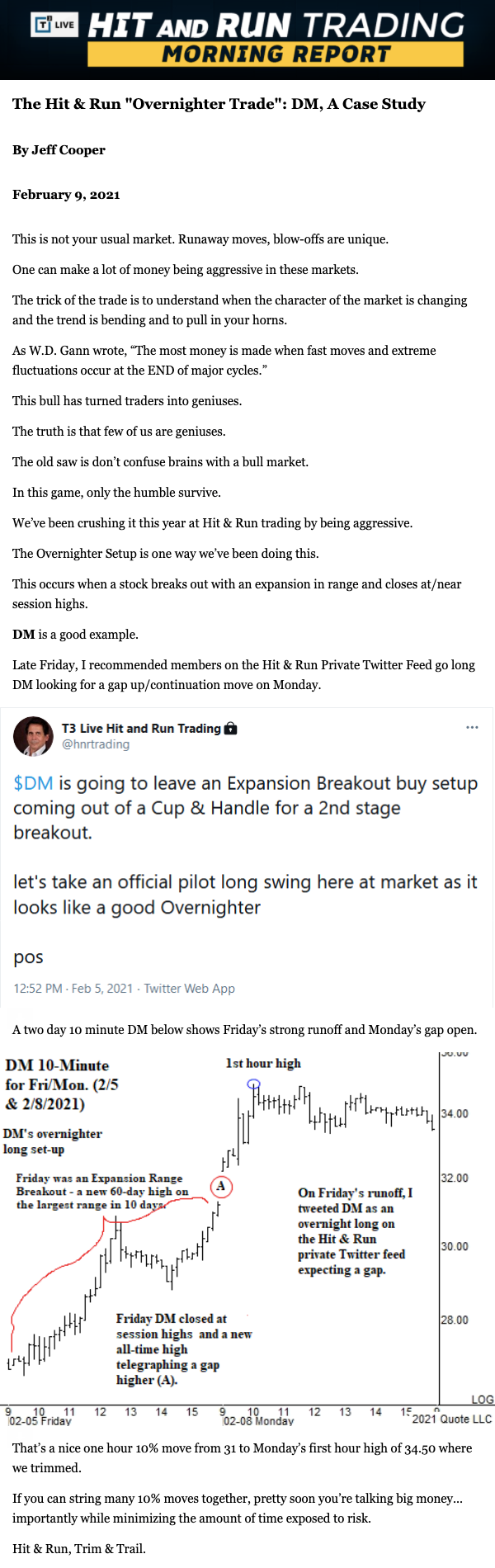The image size is (495, 1568).
Task: Click the Hit and Run Trading header title
Action: (x=276, y=26)
